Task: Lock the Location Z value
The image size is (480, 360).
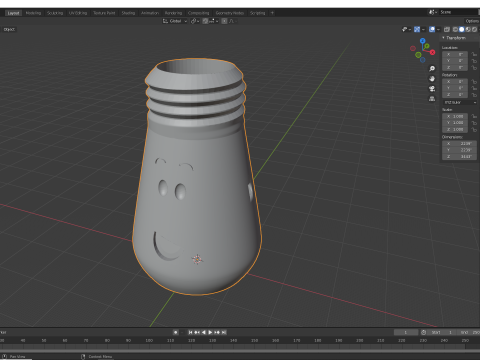Action: click(x=474, y=68)
